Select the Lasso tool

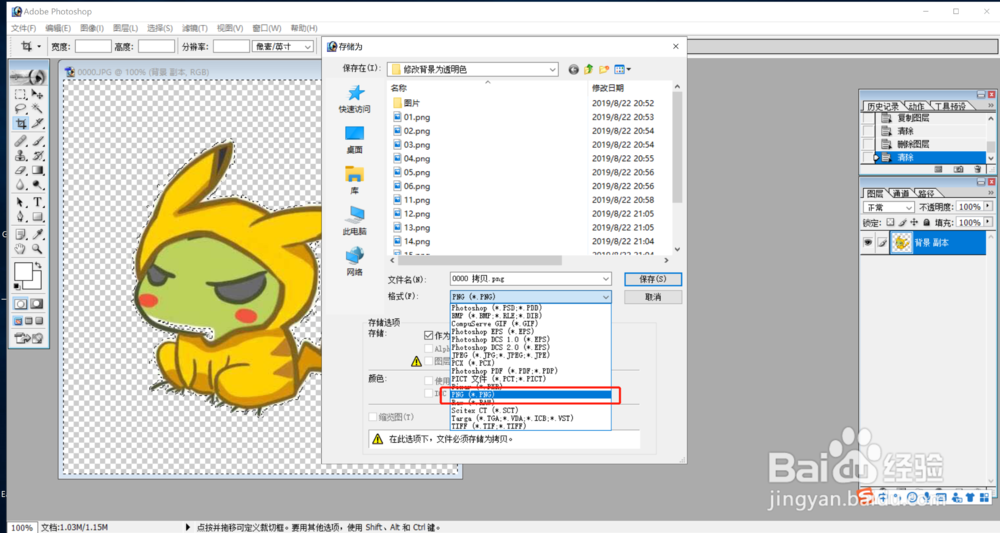[x=20, y=109]
